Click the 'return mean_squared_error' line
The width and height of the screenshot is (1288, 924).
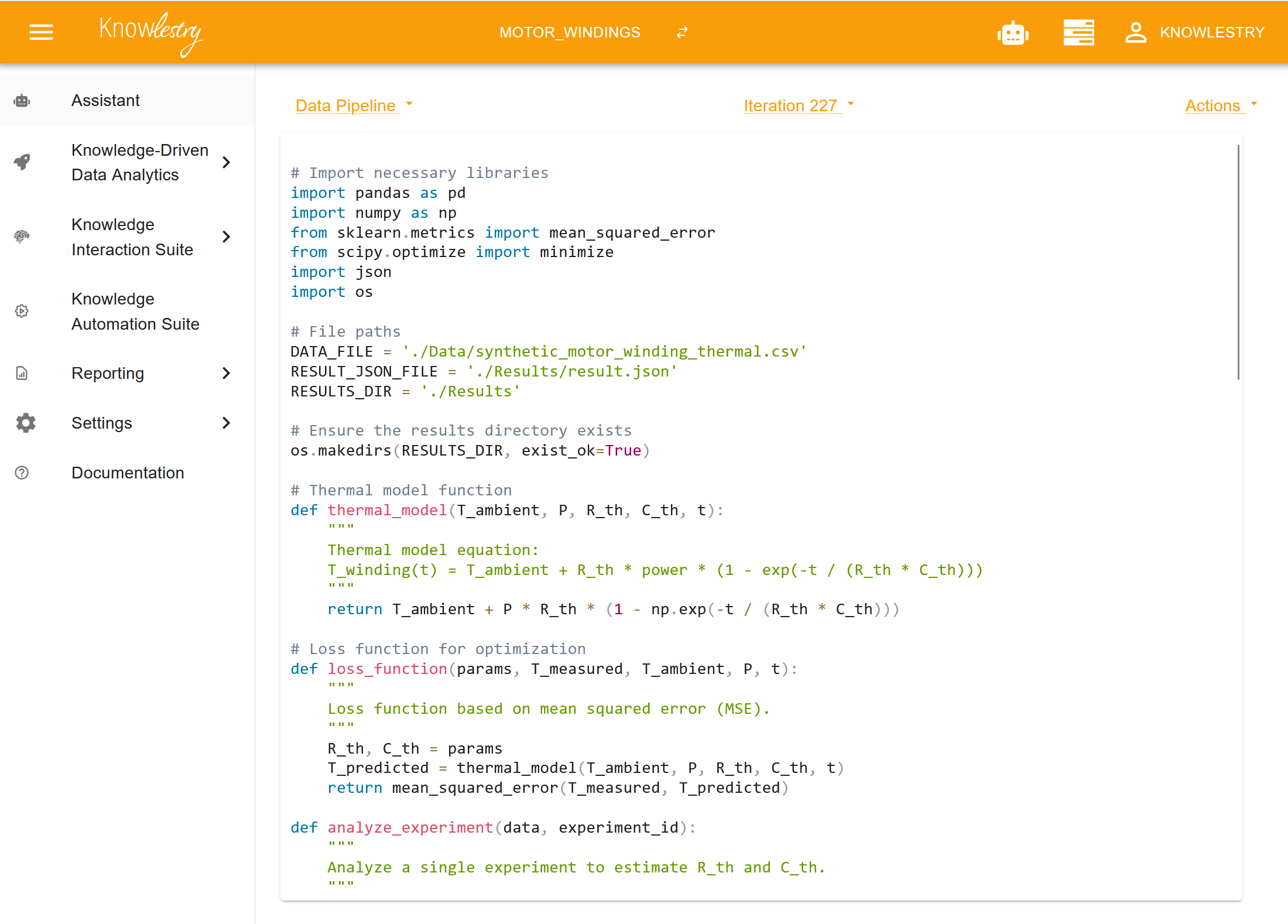pyautogui.click(x=558, y=788)
